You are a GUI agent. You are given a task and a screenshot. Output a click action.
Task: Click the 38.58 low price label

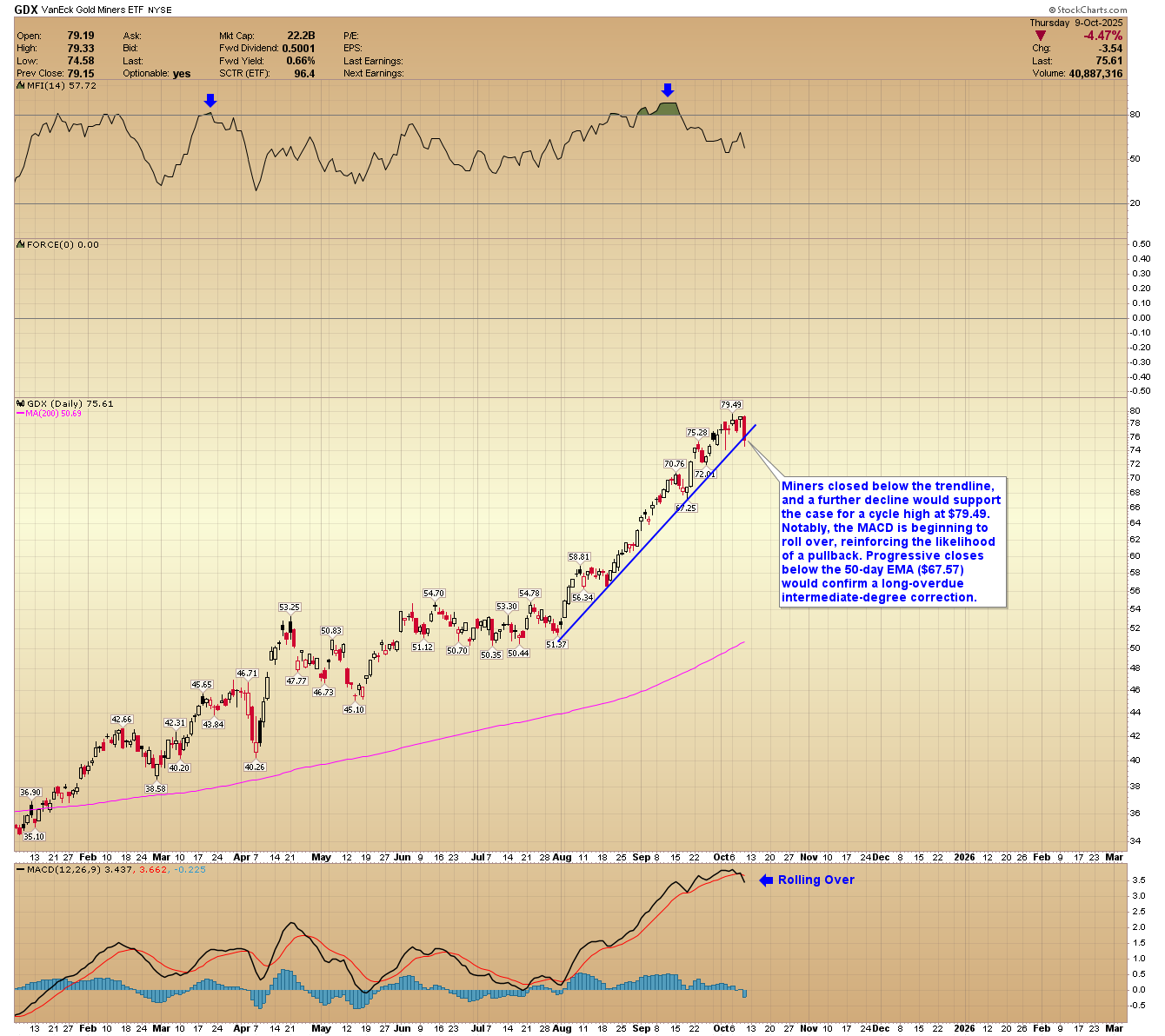click(156, 789)
